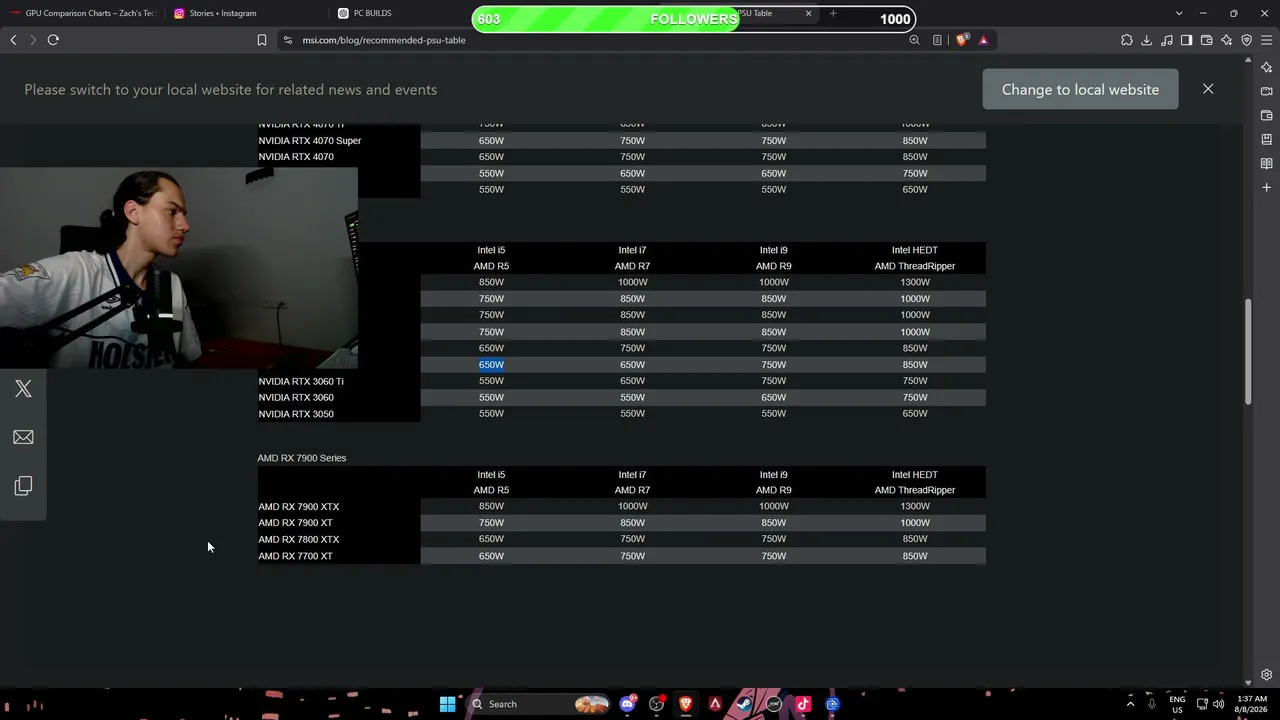Open the media control music-note icon
Viewport: 1280px width, 720px height.
[1167, 40]
